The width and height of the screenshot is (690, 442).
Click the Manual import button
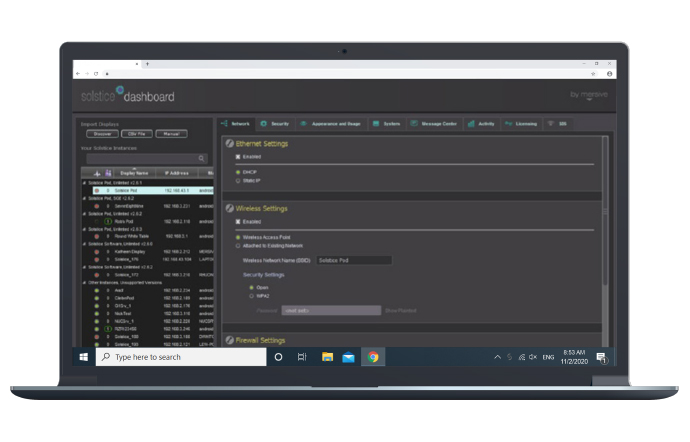coord(172,134)
